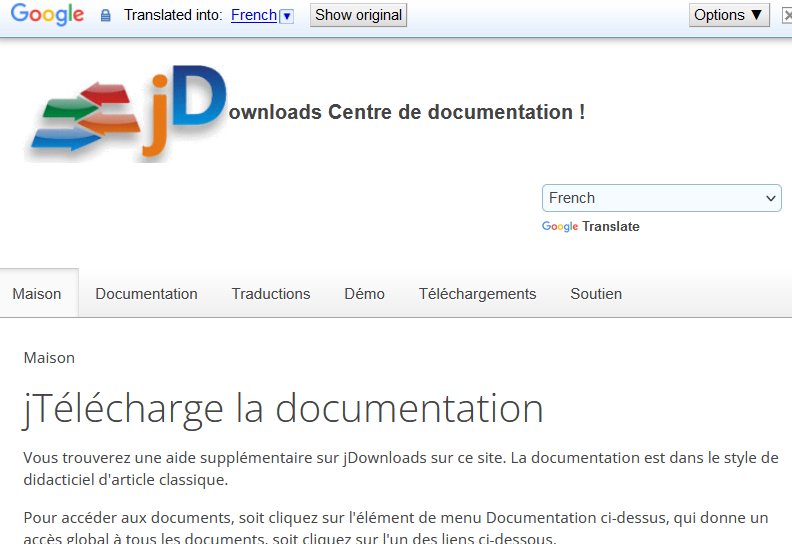This screenshot has height=544, width=792.
Task: Click the Google logo in translate bar
Action: click(47, 14)
